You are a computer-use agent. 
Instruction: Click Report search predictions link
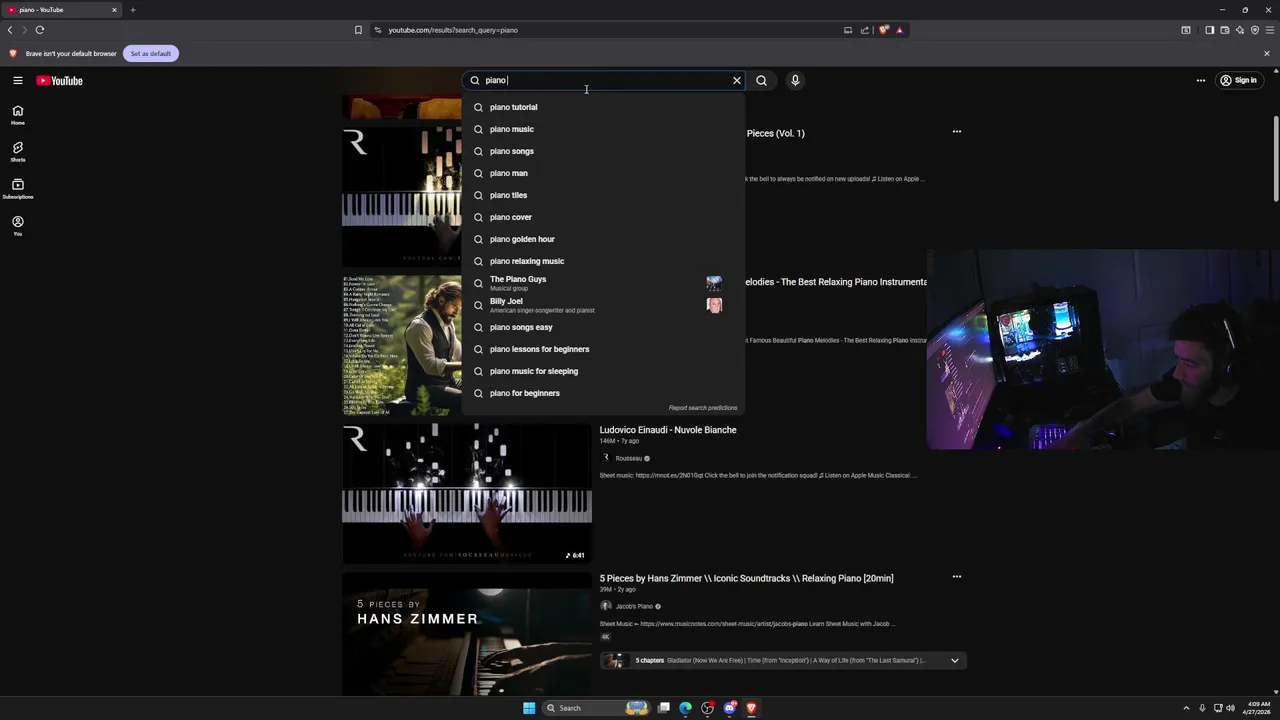click(703, 408)
